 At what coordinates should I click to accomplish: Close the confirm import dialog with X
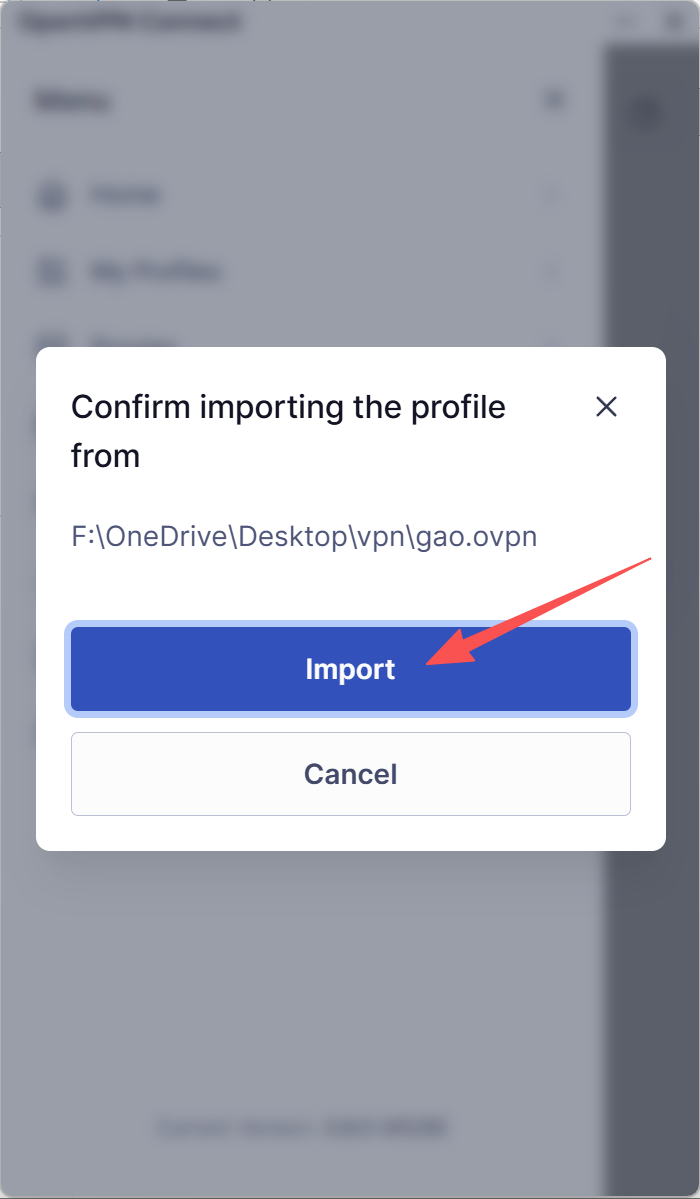click(606, 407)
